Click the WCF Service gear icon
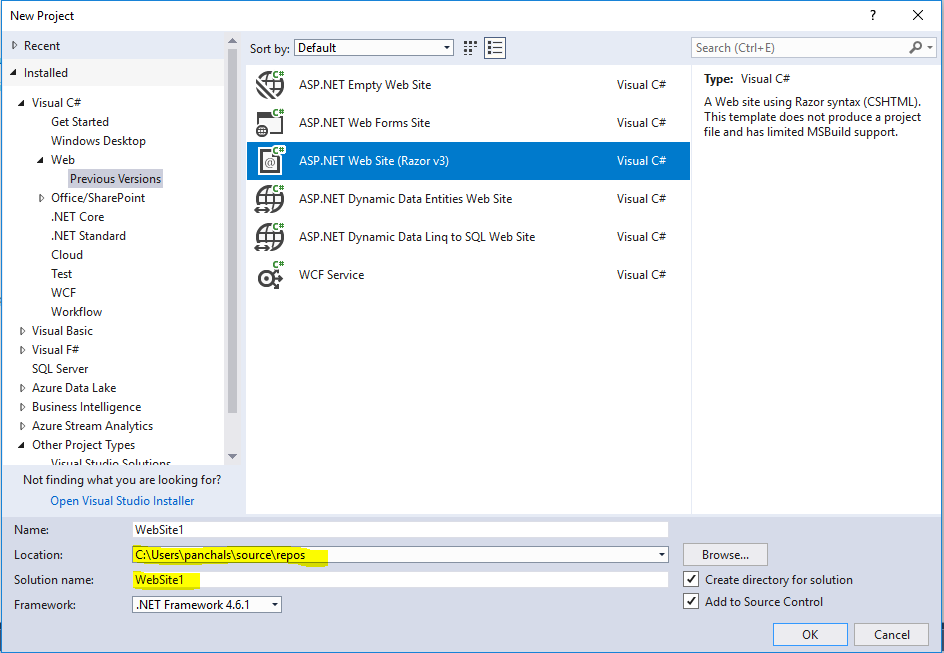 tap(270, 275)
